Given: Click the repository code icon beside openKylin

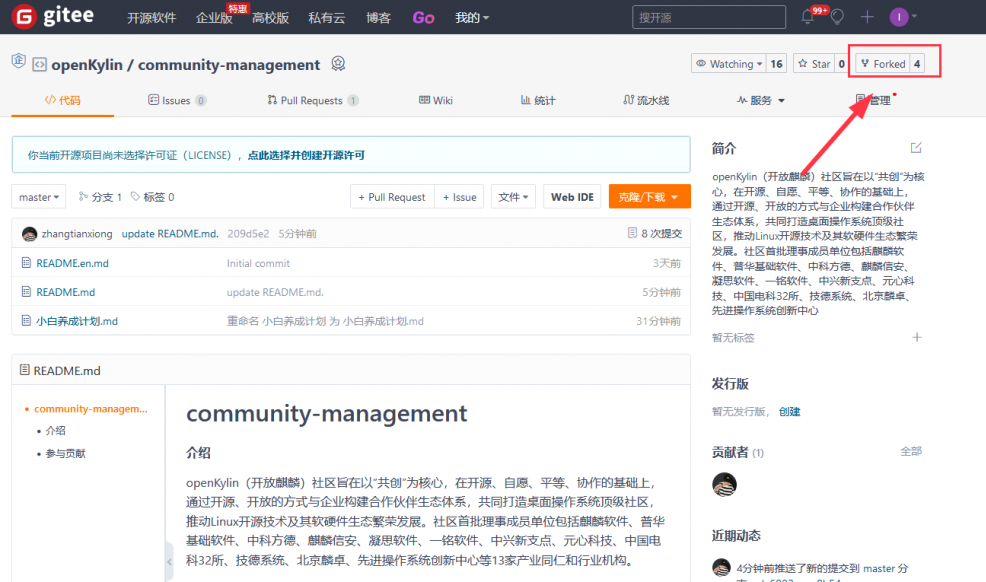Looking at the screenshot, I should tap(39, 64).
